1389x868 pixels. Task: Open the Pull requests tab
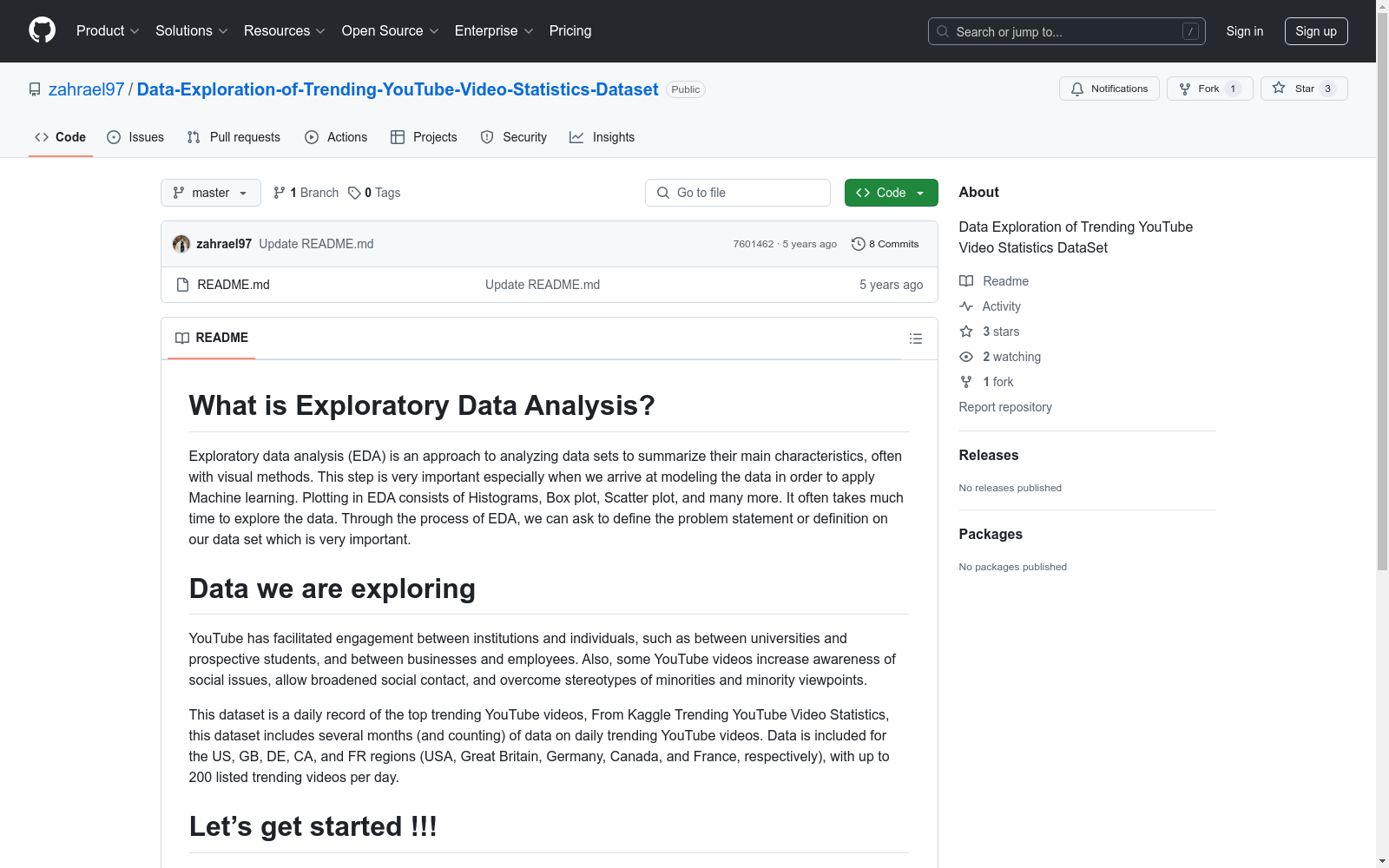(x=234, y=137)
